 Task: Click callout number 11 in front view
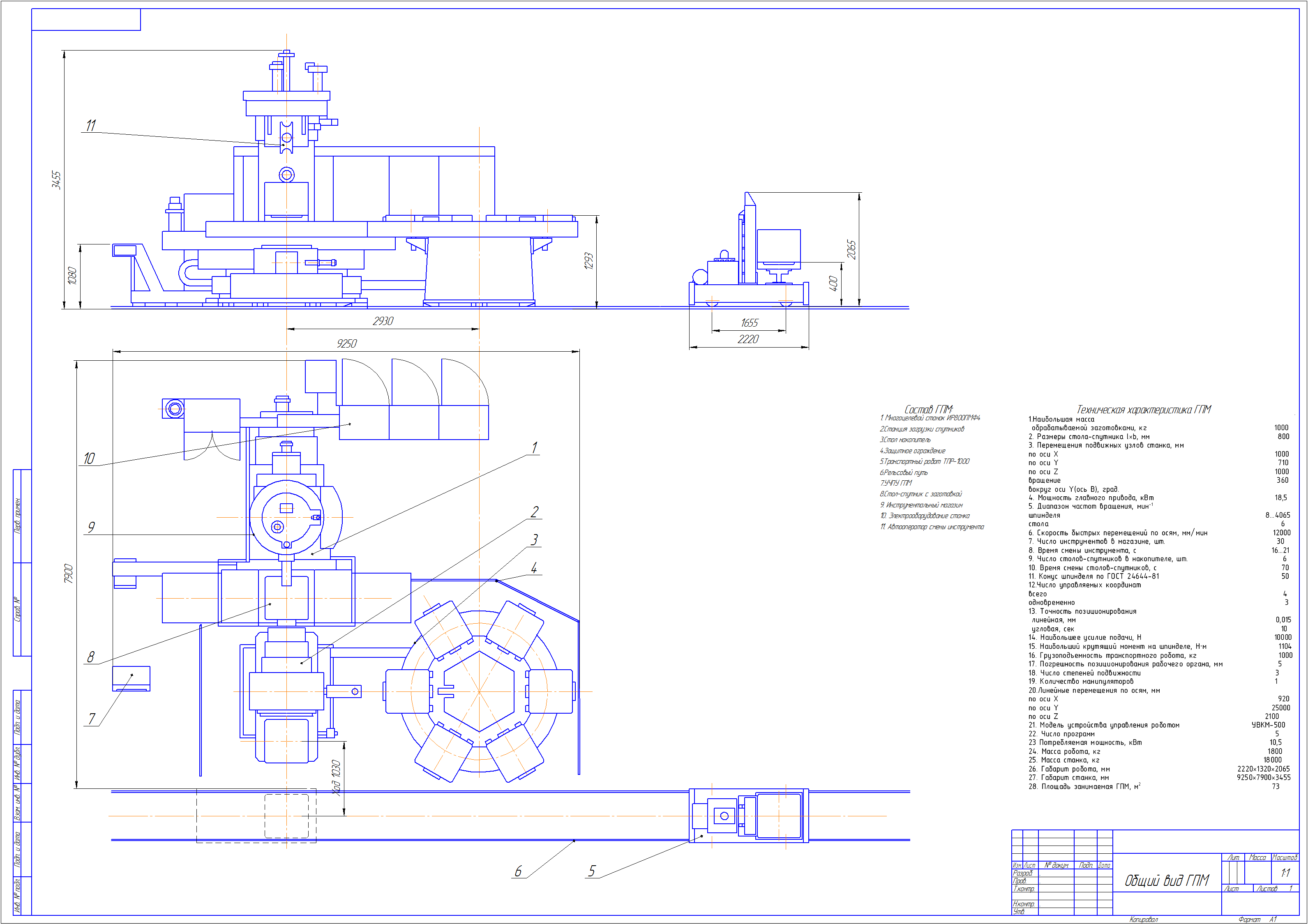pyautogui.click(x=90, y=125)
